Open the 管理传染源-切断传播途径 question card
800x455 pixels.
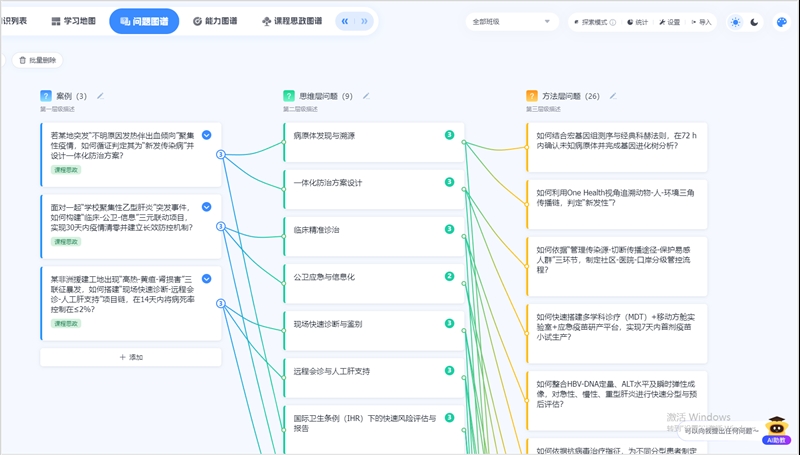(617, 266)
